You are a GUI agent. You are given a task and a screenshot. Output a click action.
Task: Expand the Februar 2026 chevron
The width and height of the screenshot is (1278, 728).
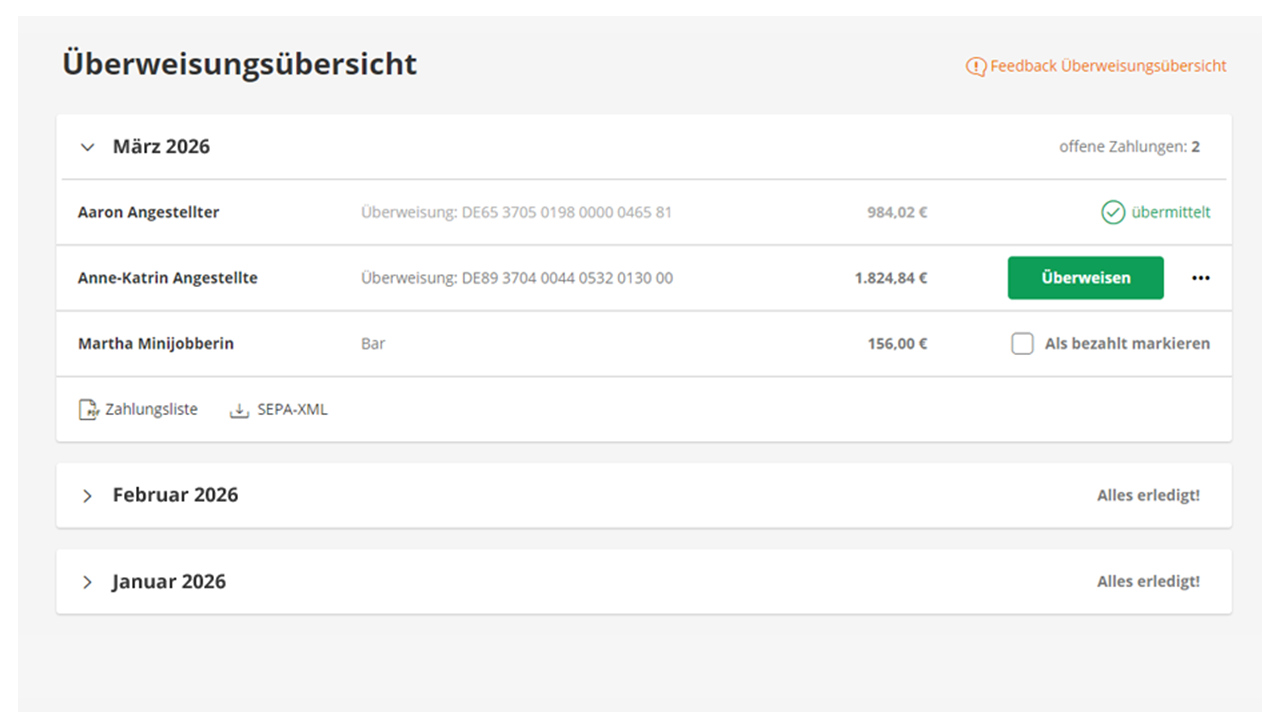tap(88, 496)
